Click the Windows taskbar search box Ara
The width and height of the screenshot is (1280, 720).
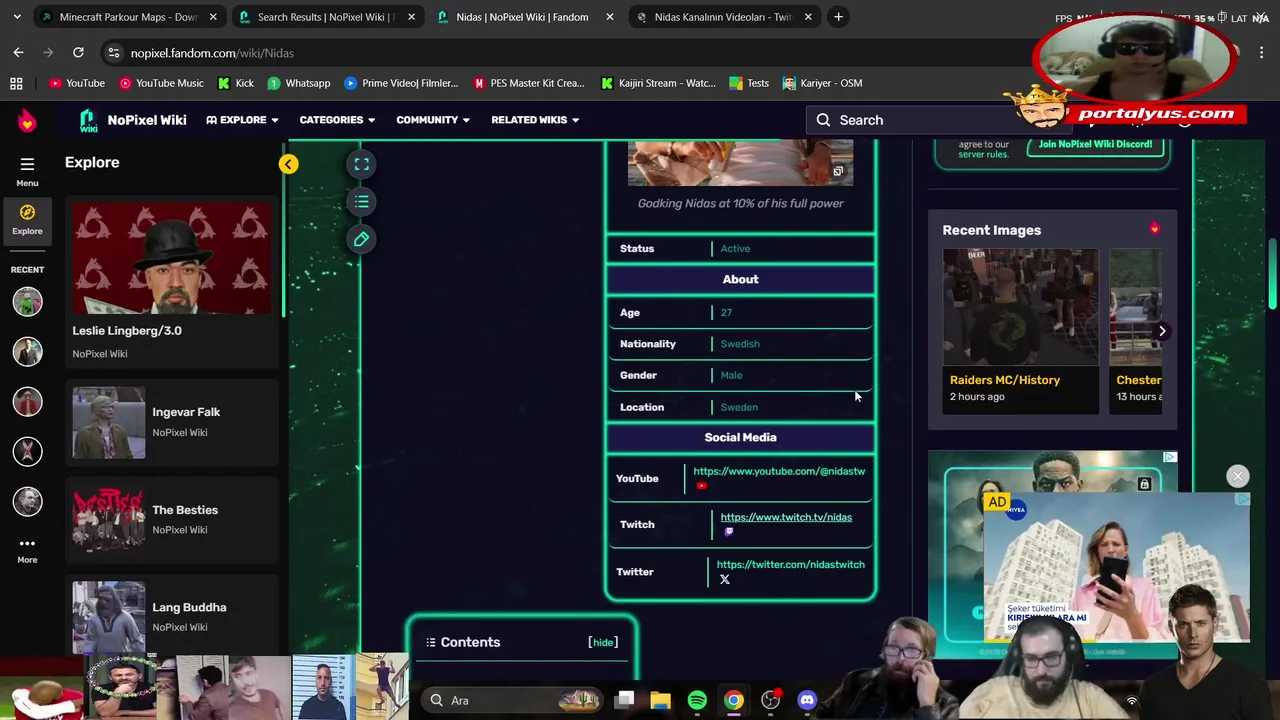tap(510, 700)
